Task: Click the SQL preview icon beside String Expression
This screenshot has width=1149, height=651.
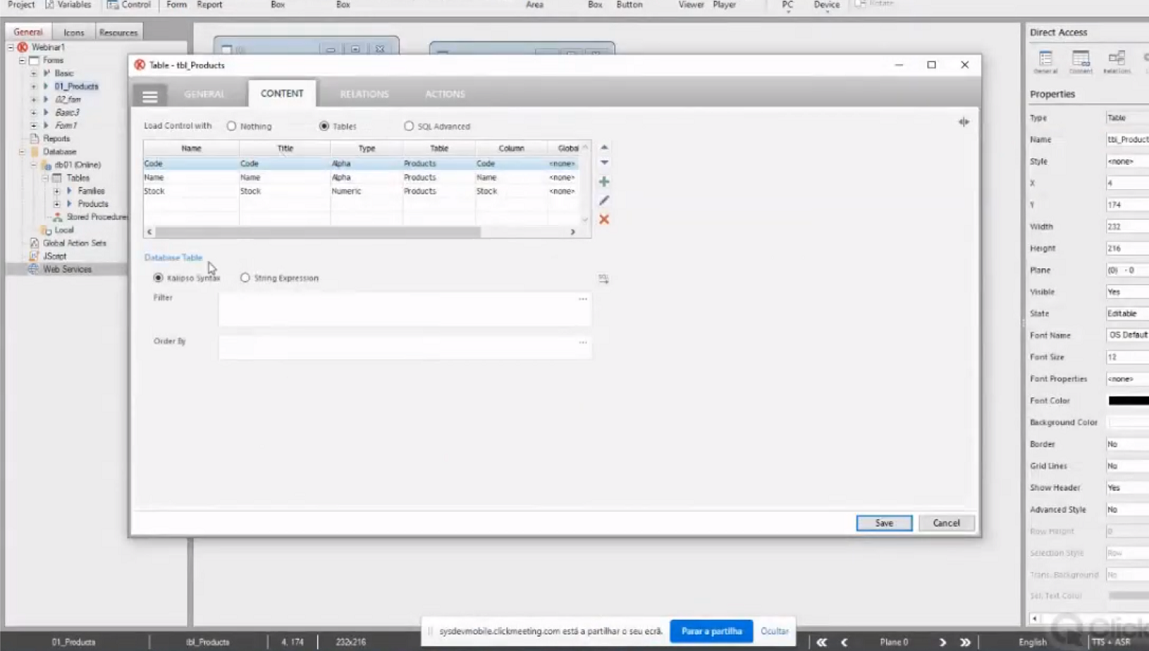Action: (x=603, y=279)
